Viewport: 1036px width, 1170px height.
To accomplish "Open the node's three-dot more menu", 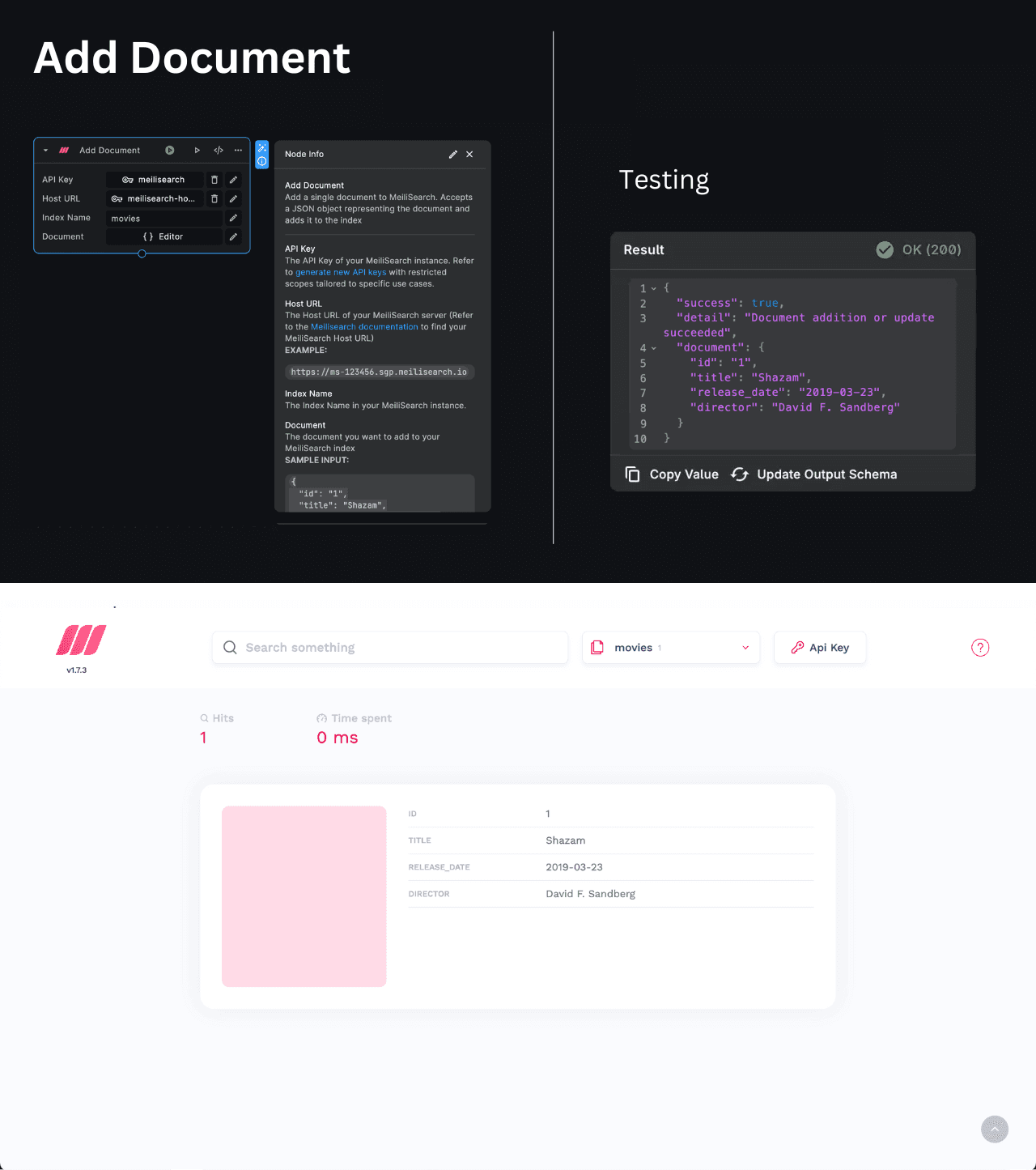I will (x=238, y=151).
